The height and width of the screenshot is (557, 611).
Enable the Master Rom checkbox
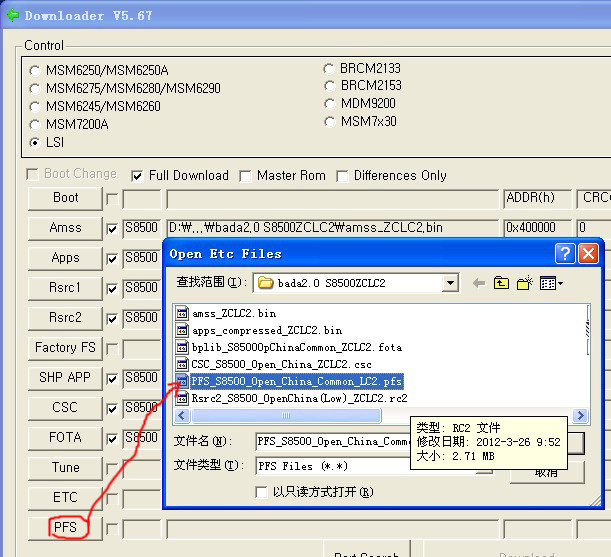[x=245, y=176]
